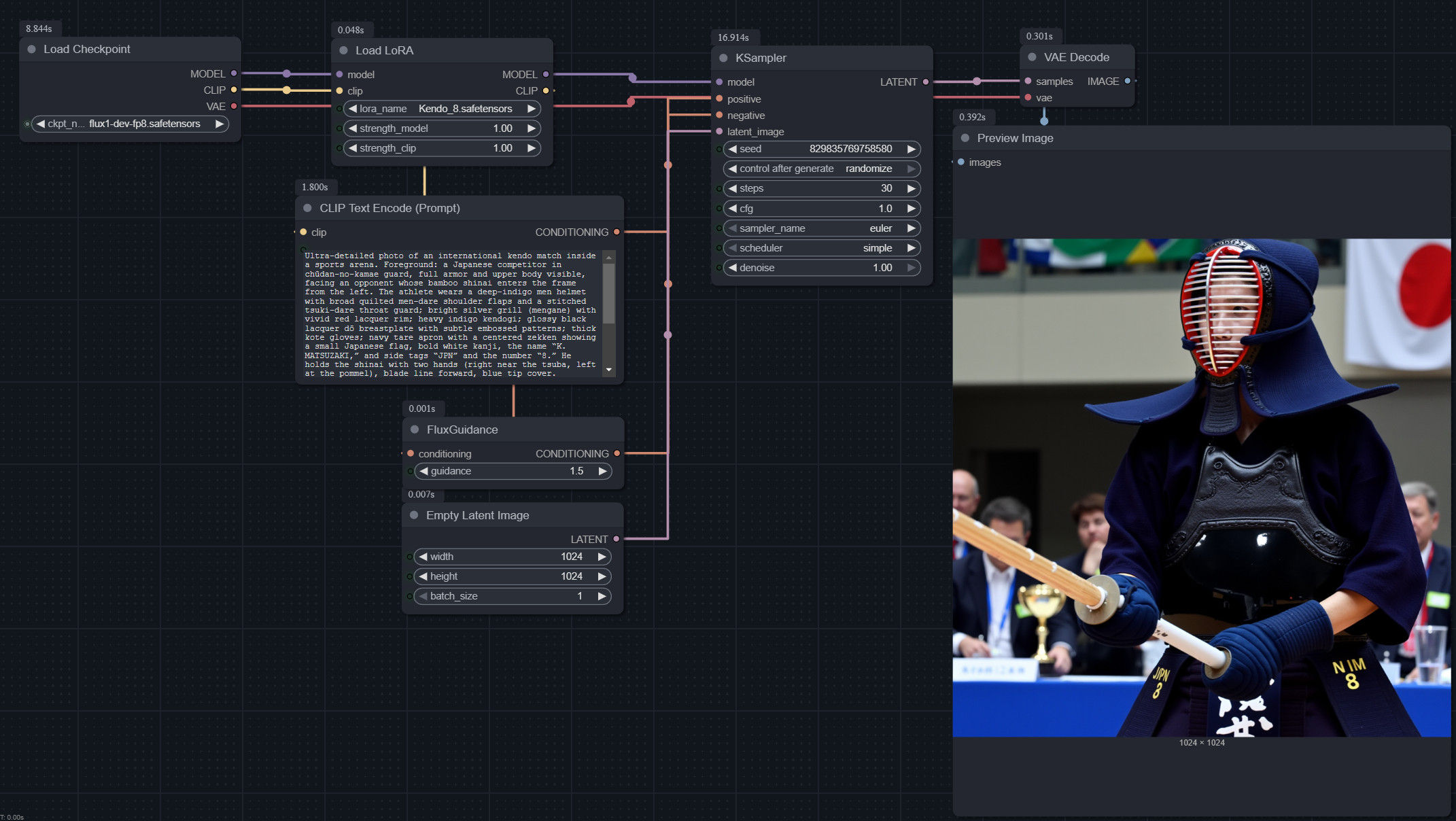This screenshot has width=1456, height=821.
Task: Click inside the prompt text area
Action: [451, 315]
